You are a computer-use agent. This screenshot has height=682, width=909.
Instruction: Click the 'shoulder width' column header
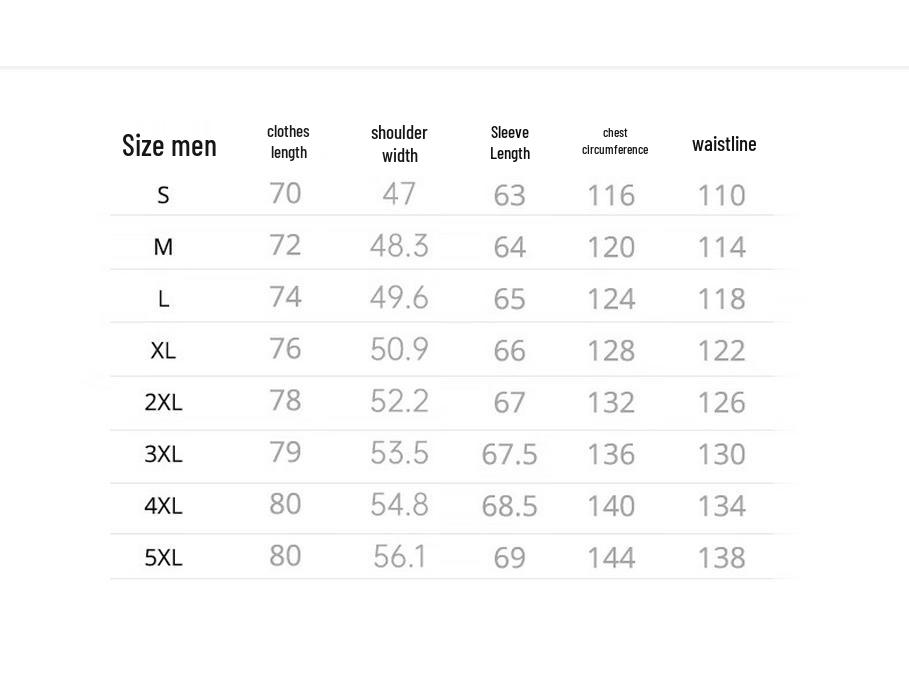(x=399, y=144)
